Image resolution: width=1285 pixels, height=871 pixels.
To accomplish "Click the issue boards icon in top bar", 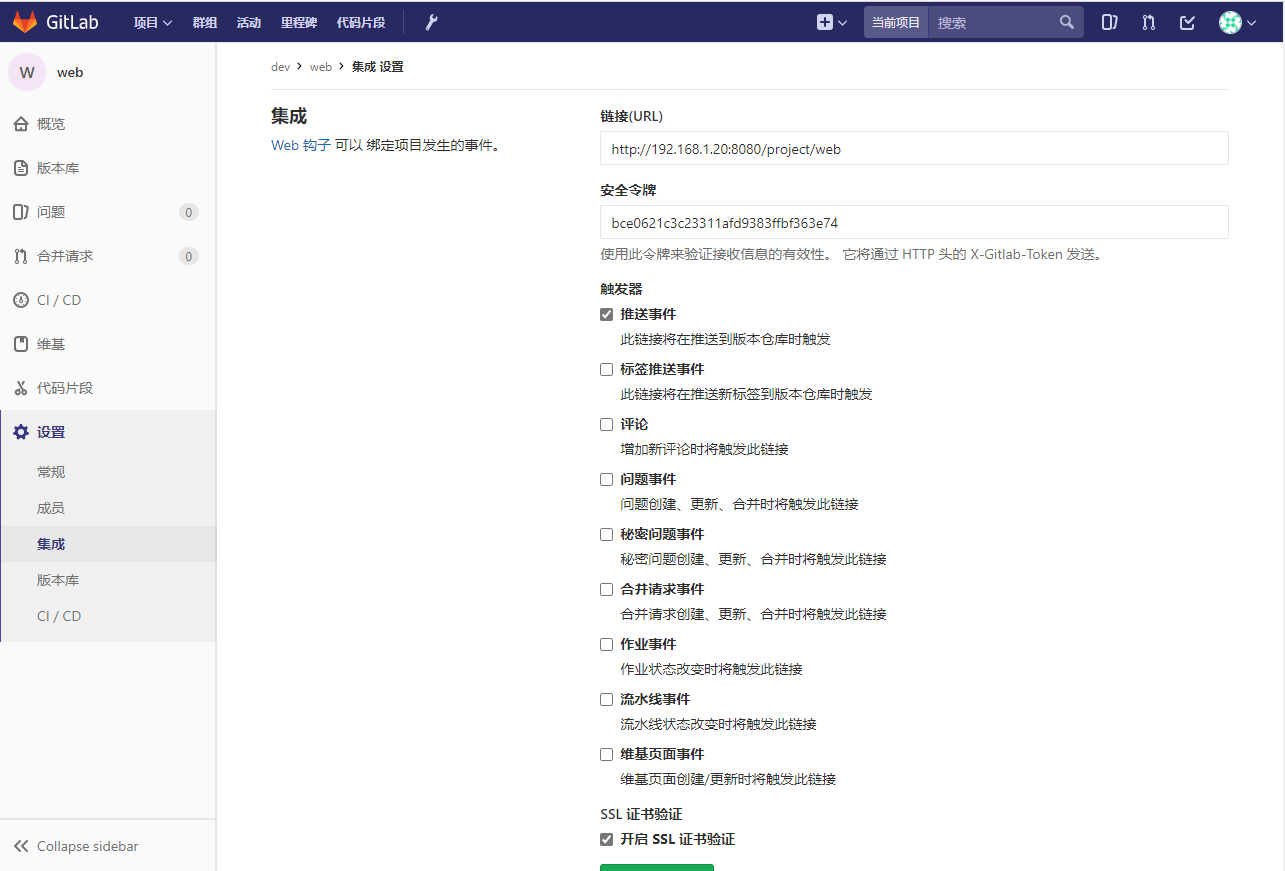I will point(1109,21).
